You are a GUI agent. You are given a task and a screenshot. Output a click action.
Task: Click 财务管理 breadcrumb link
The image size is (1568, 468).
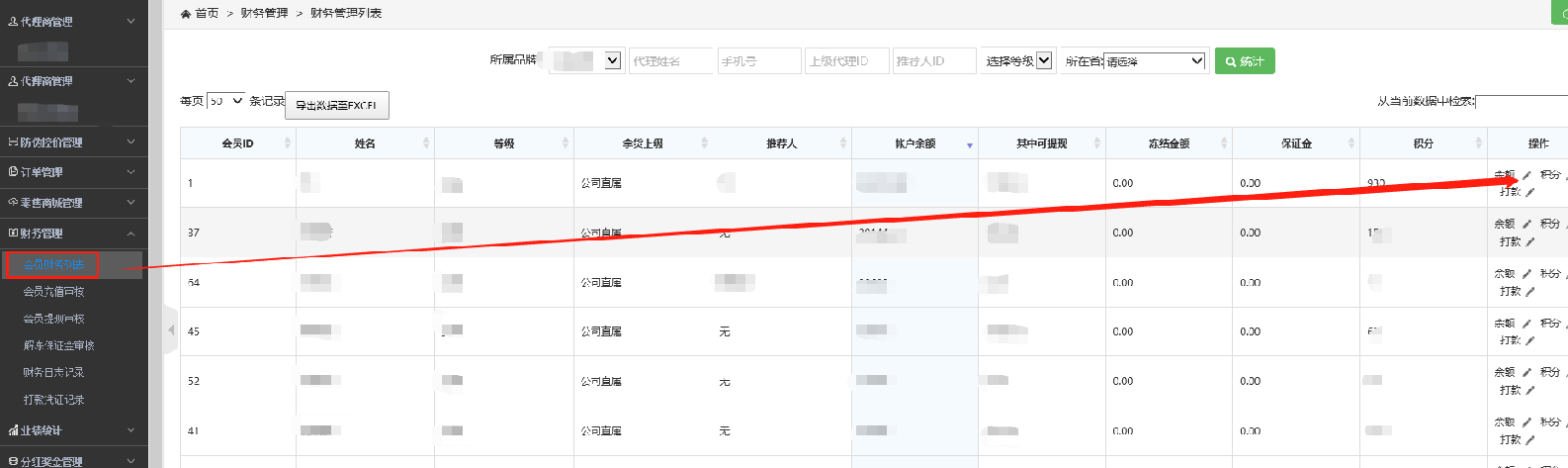click(x=264, y=13)
